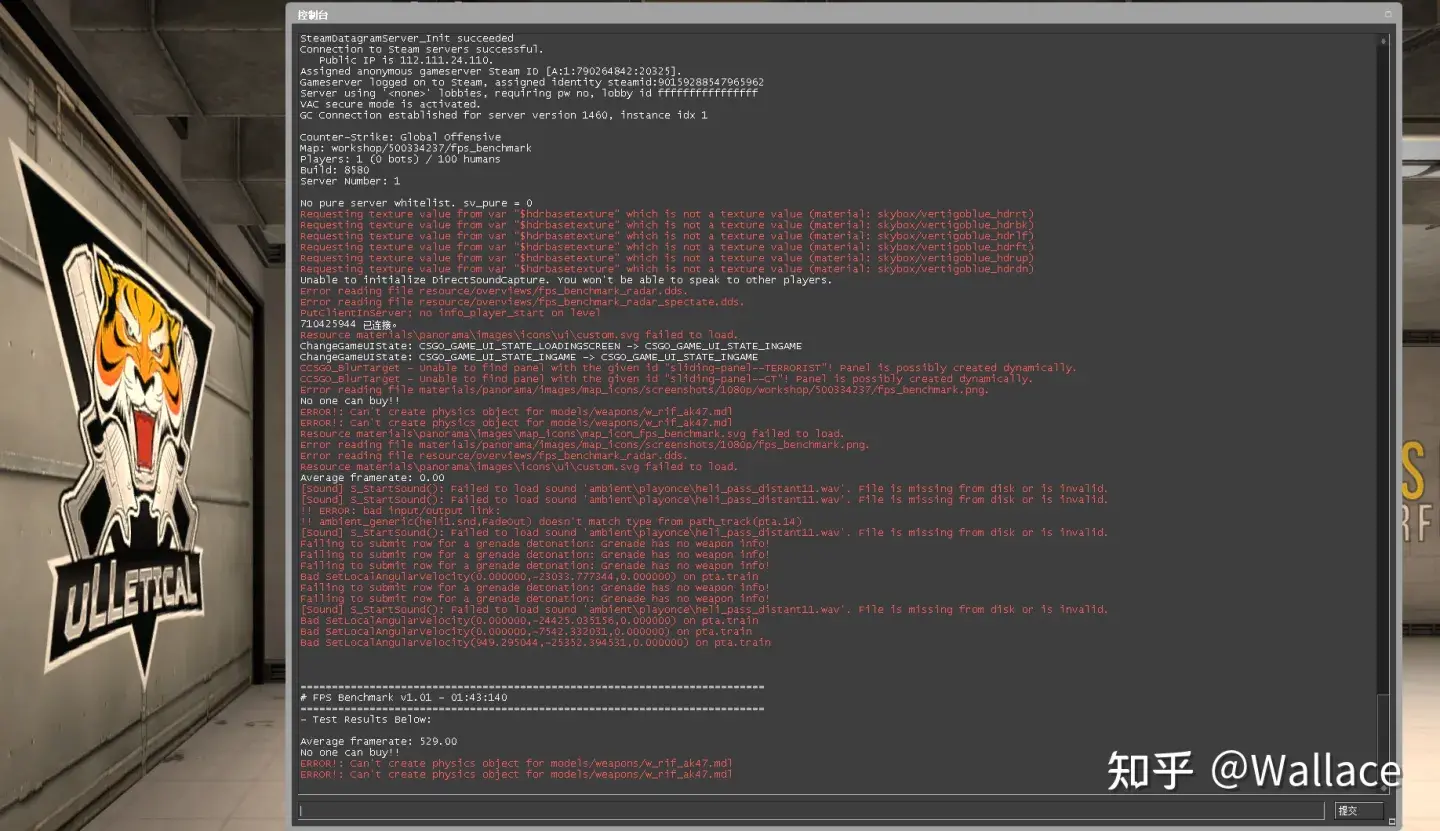
Task: Select the 'Server Number: 1' line
Action: tap(350, 181)
